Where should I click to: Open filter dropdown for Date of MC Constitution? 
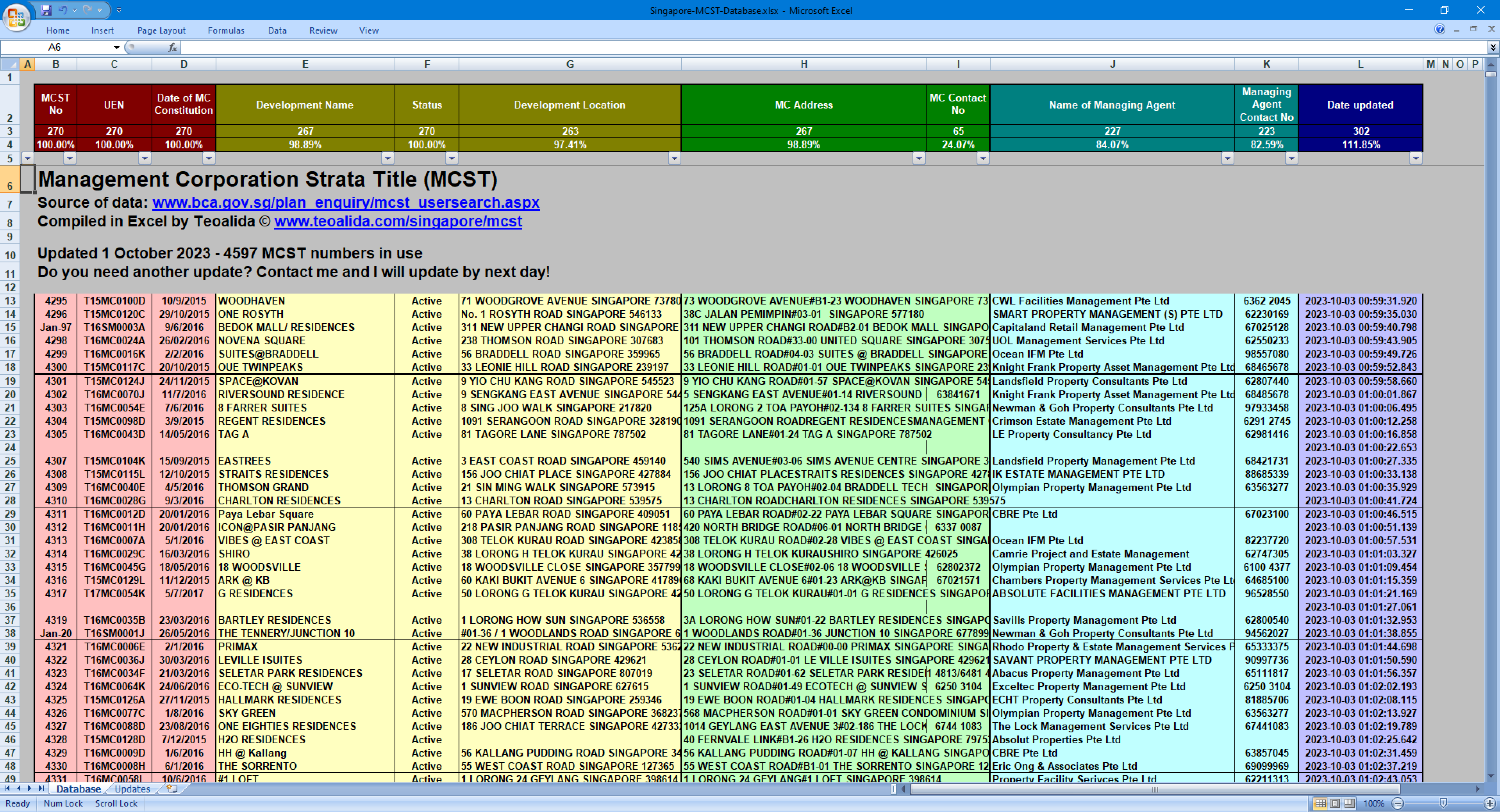(x=209, y=158)
